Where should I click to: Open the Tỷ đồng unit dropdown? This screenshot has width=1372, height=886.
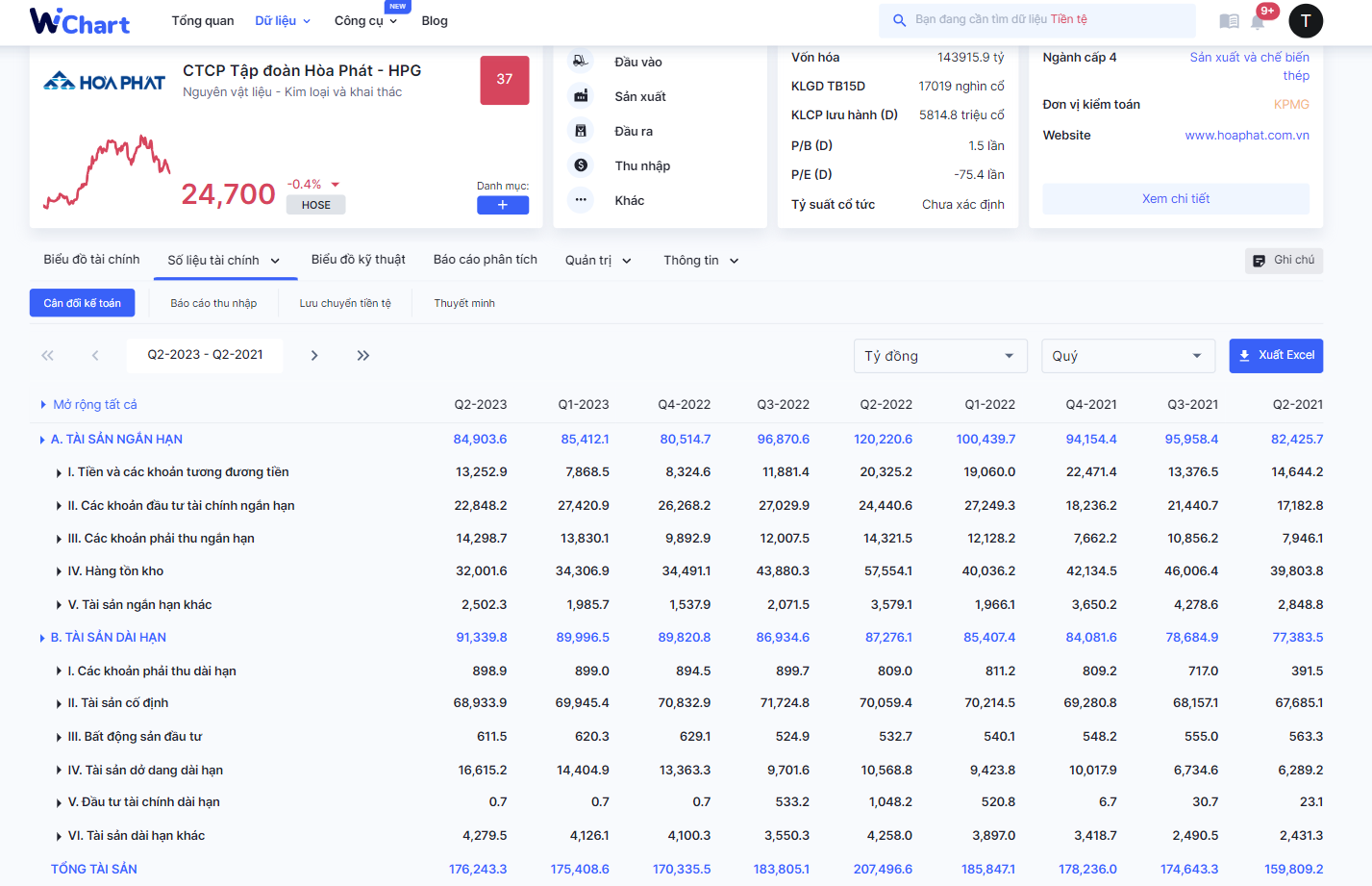tap(940, 356)
